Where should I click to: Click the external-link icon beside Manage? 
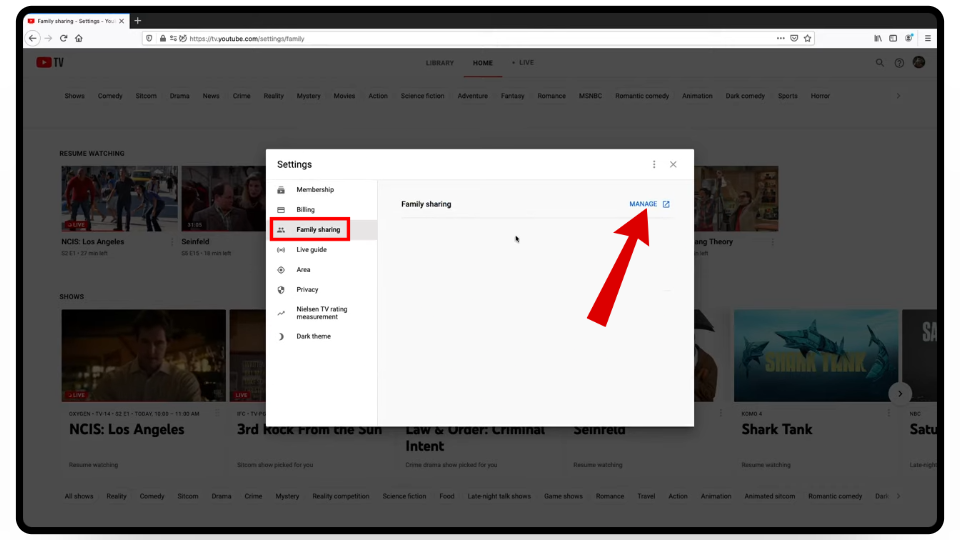pos(666,204)
